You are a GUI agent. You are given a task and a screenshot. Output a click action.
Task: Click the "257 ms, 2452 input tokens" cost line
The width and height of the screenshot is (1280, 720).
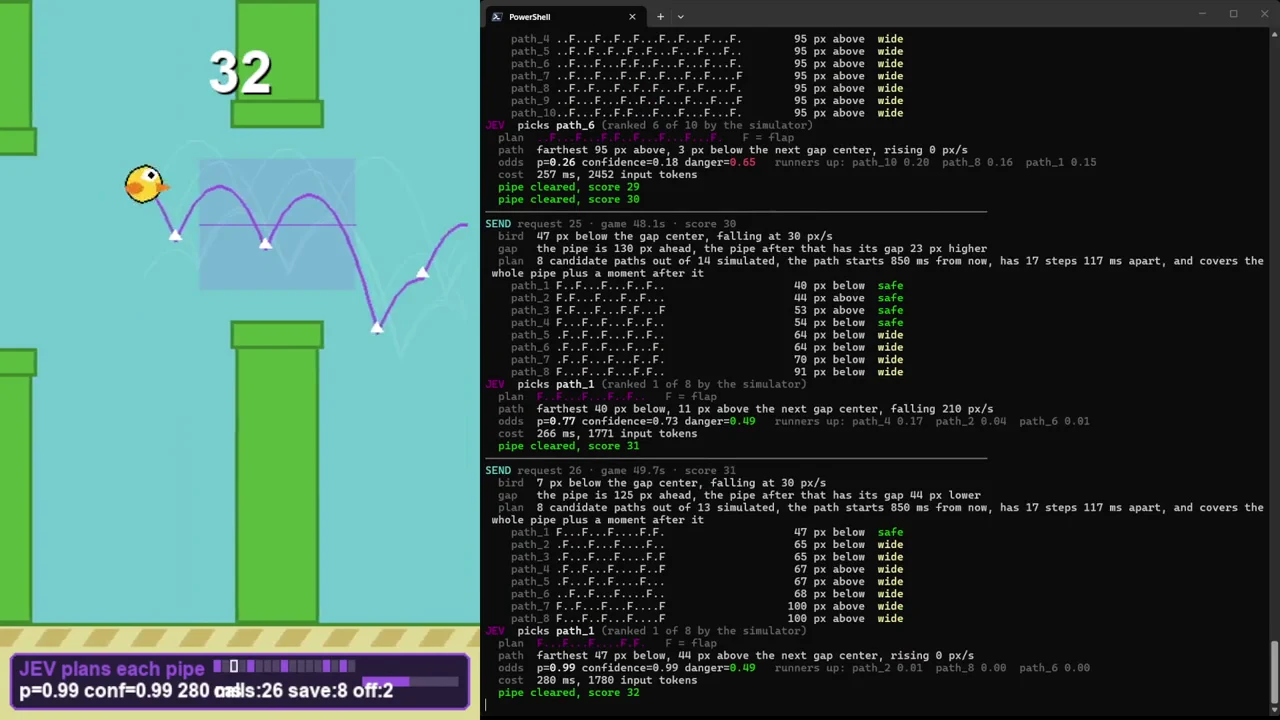(617, 175)
